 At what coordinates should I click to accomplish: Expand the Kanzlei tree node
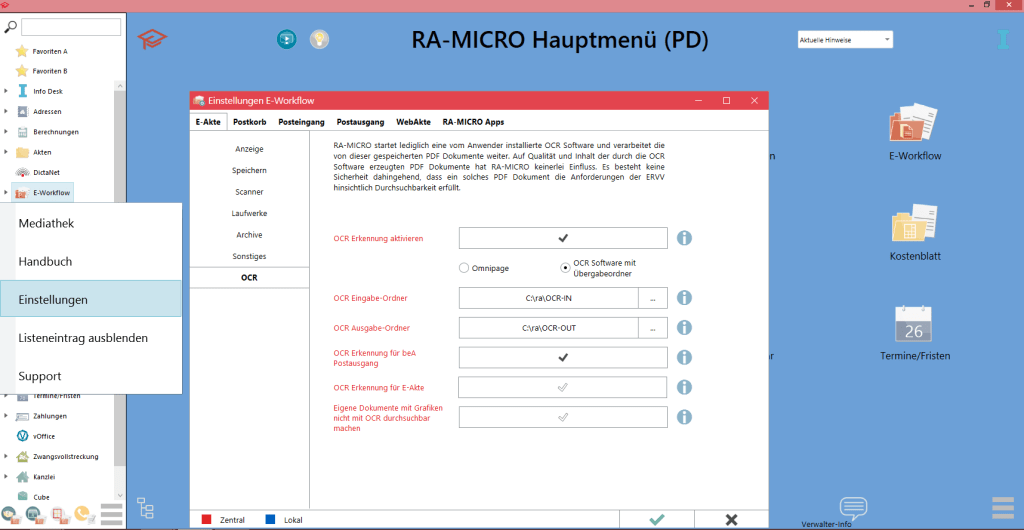click(x=6, y=476)
